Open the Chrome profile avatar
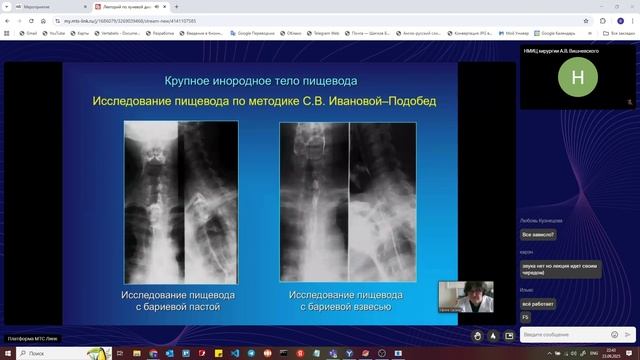Screen dimensions: 640x360 pyautogui.click(x=620, y=21)
